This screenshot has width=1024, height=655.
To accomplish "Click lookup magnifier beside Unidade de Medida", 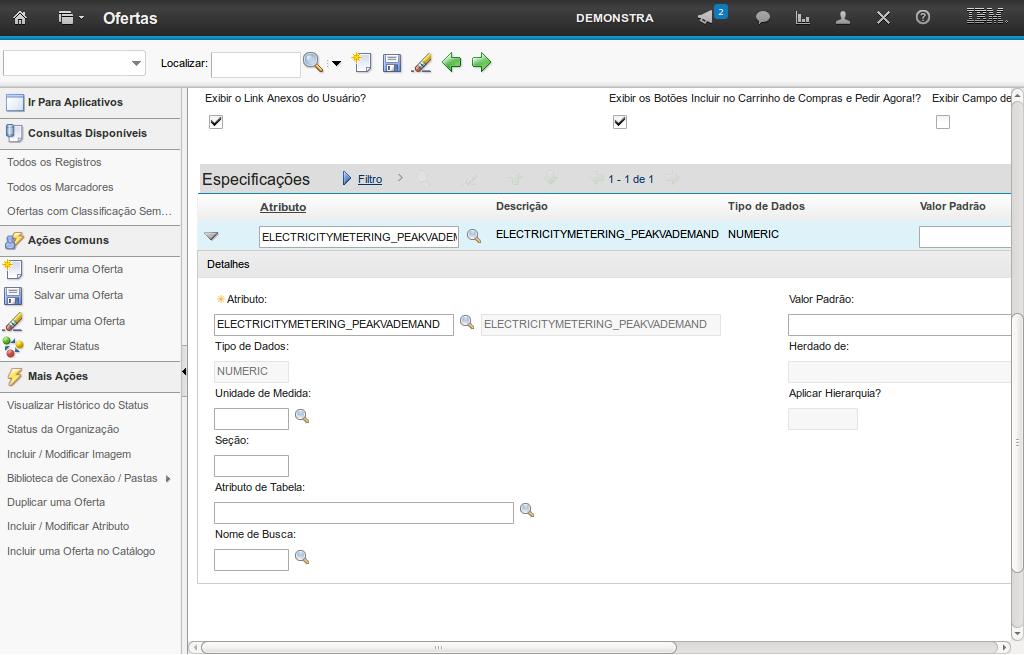I will pos(301,416).
